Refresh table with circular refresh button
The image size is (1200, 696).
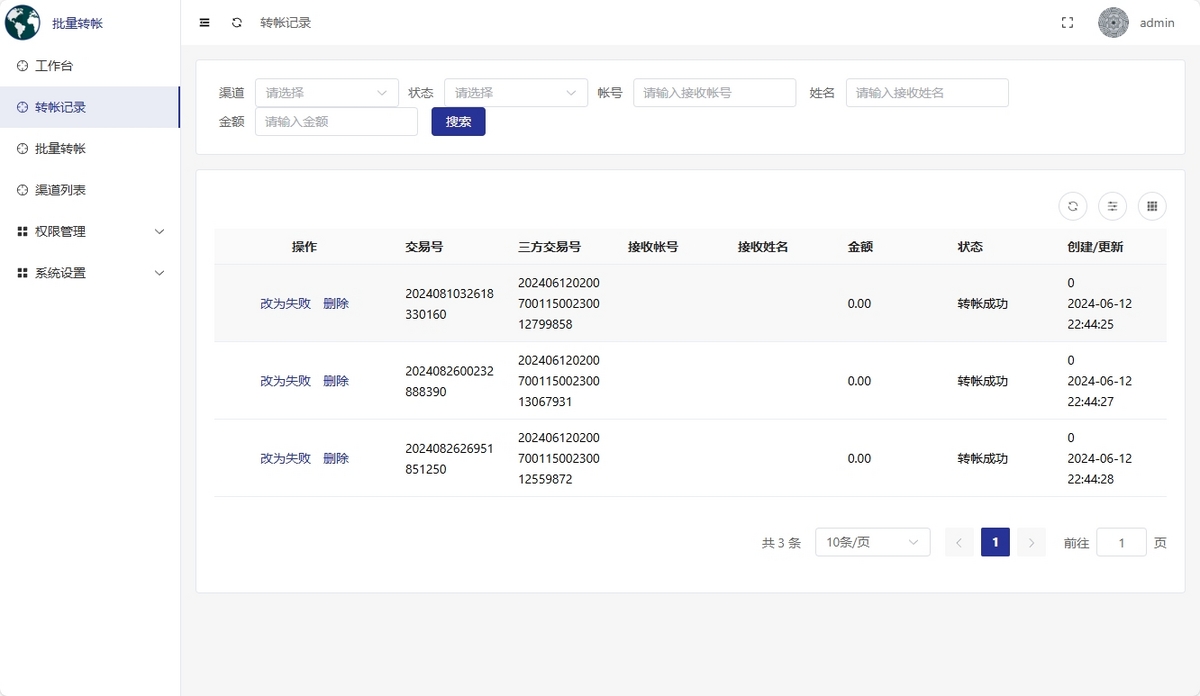(1073, 206)
